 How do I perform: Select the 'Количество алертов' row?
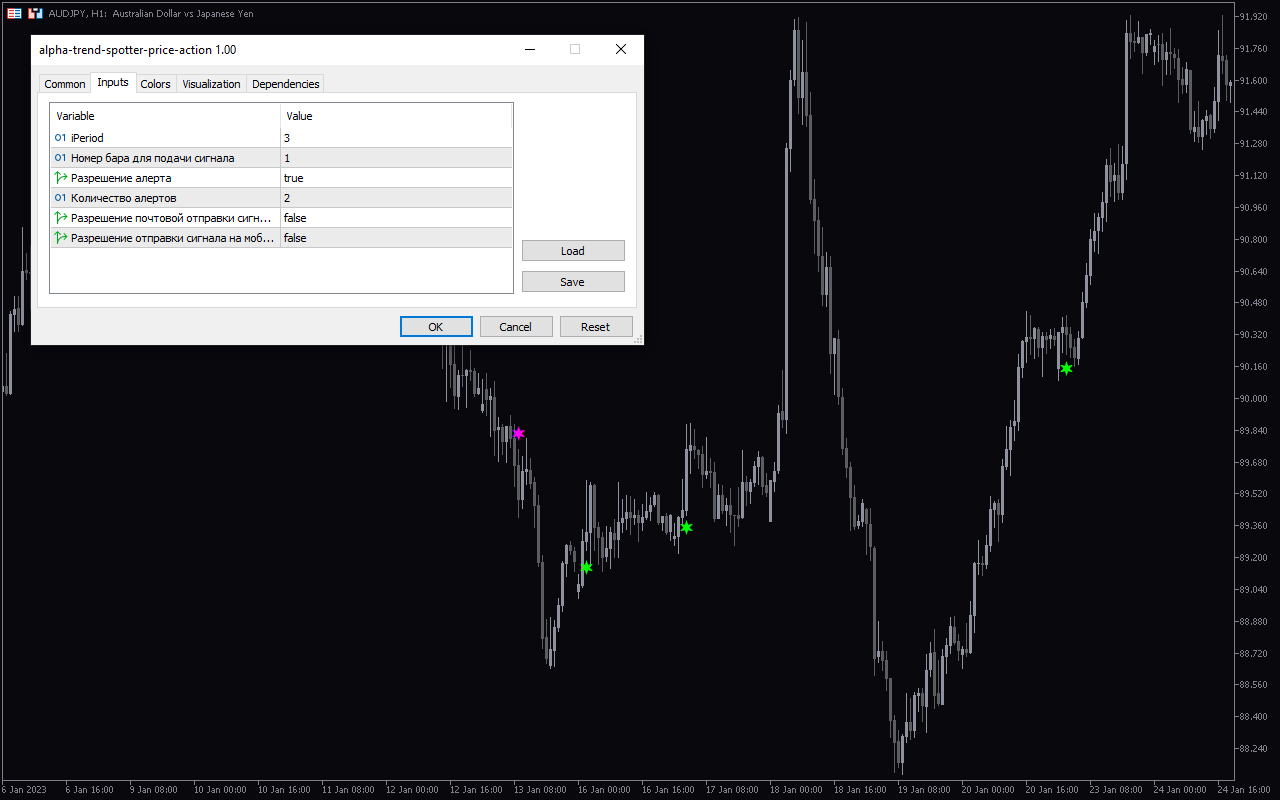click(281, 198)
